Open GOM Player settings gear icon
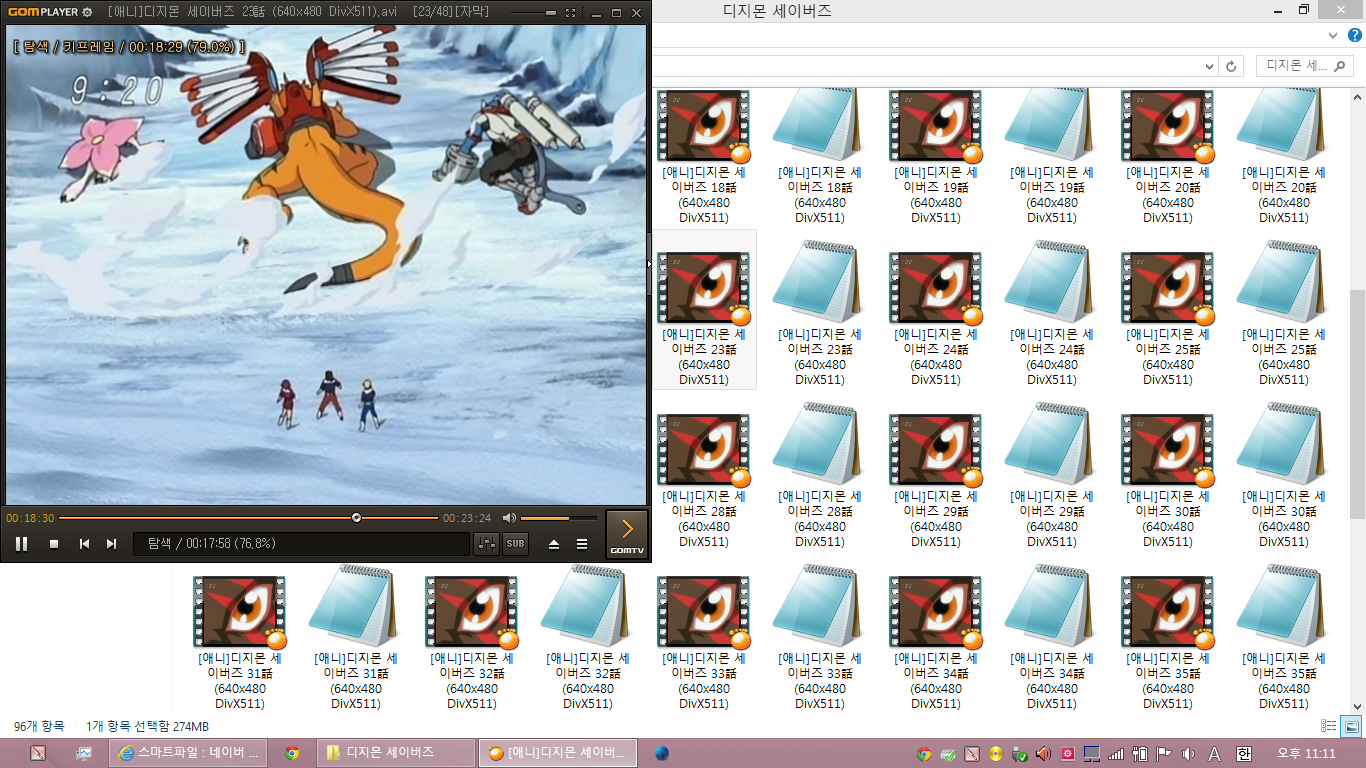Viewport: 1366px width, 768px height. tap(87, 12)
